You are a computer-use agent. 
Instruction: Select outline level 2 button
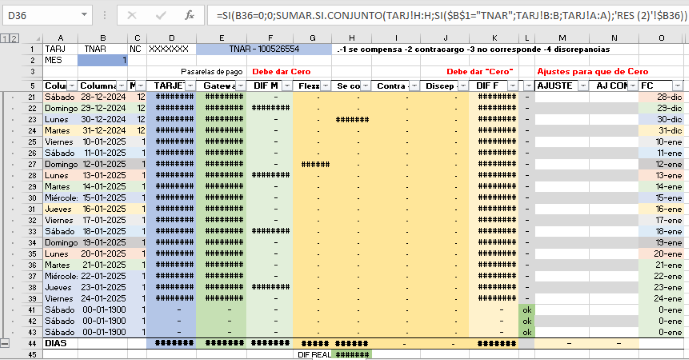pyautogui.click(x=14, y=39)
